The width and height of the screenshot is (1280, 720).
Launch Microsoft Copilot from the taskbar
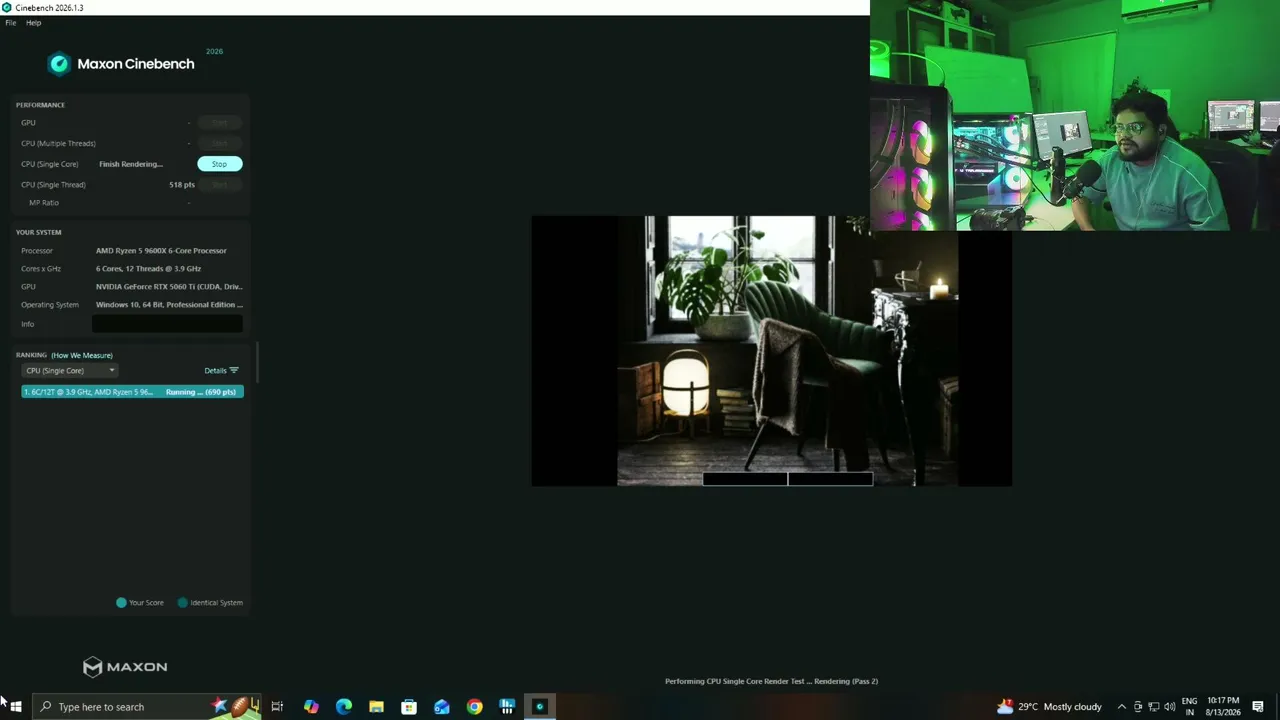[311, 707]
